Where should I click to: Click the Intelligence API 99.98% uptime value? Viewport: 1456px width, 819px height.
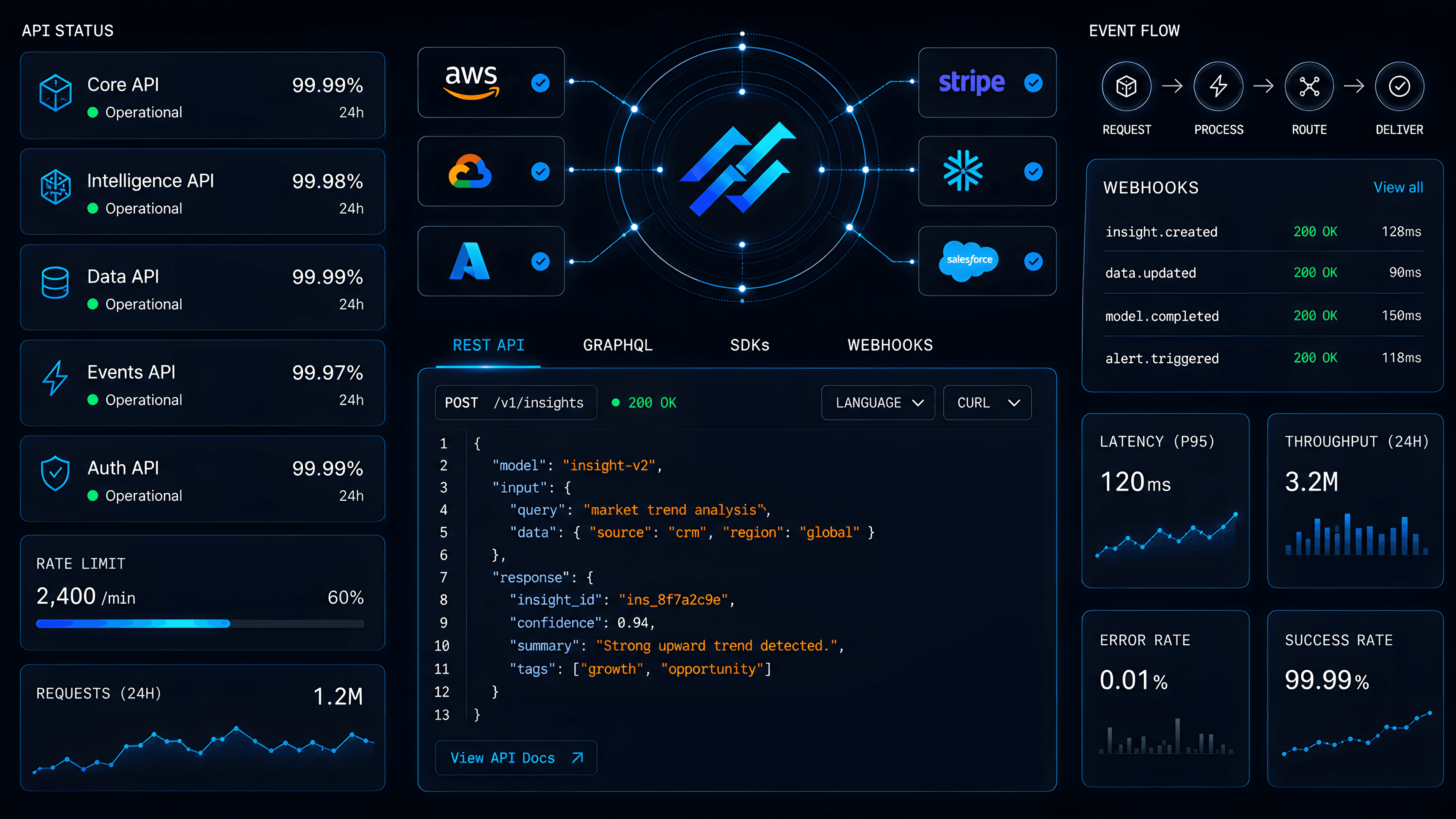pyautogui.click(x=327, y=181)
